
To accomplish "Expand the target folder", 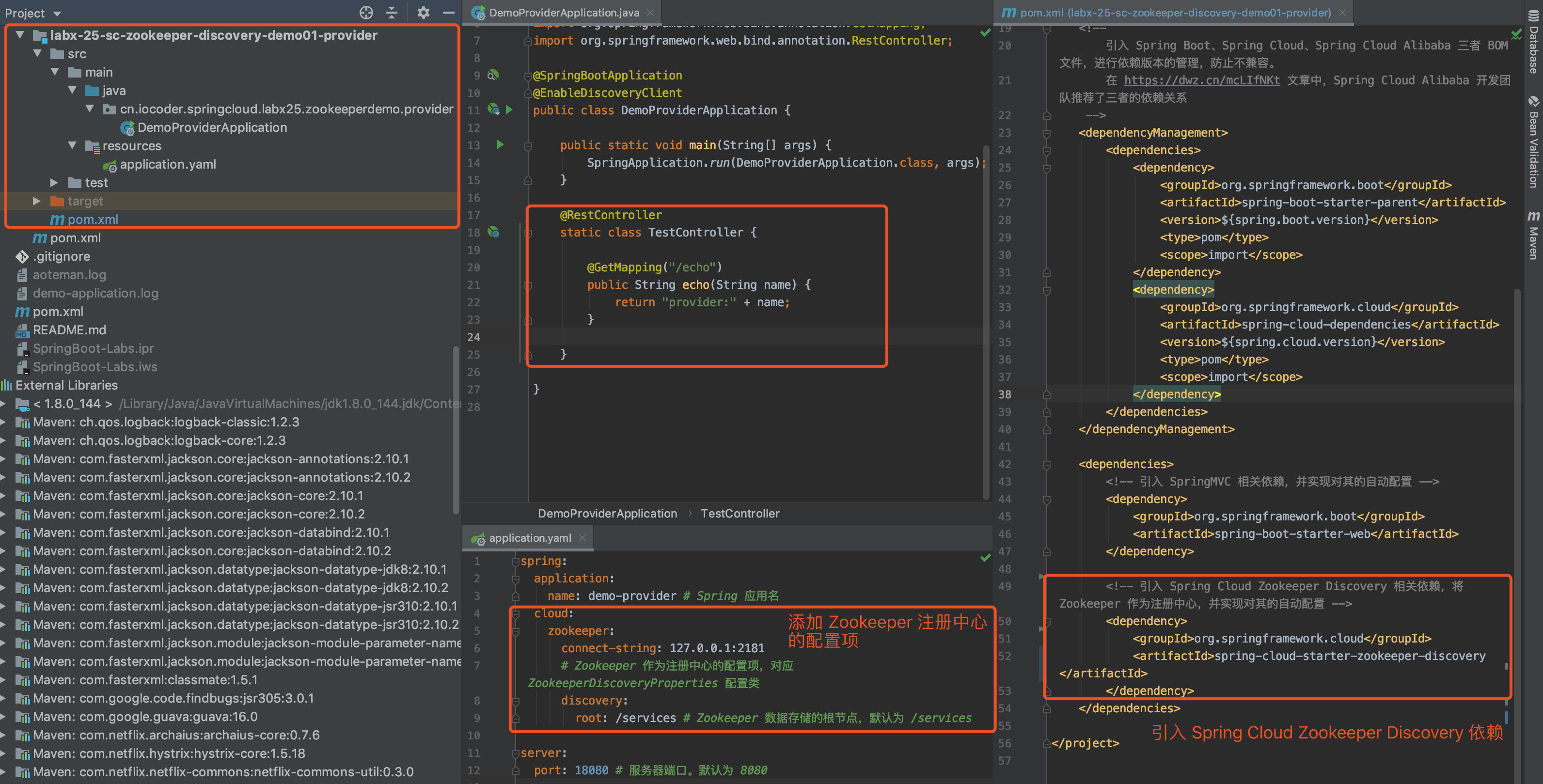I will 36,201.
